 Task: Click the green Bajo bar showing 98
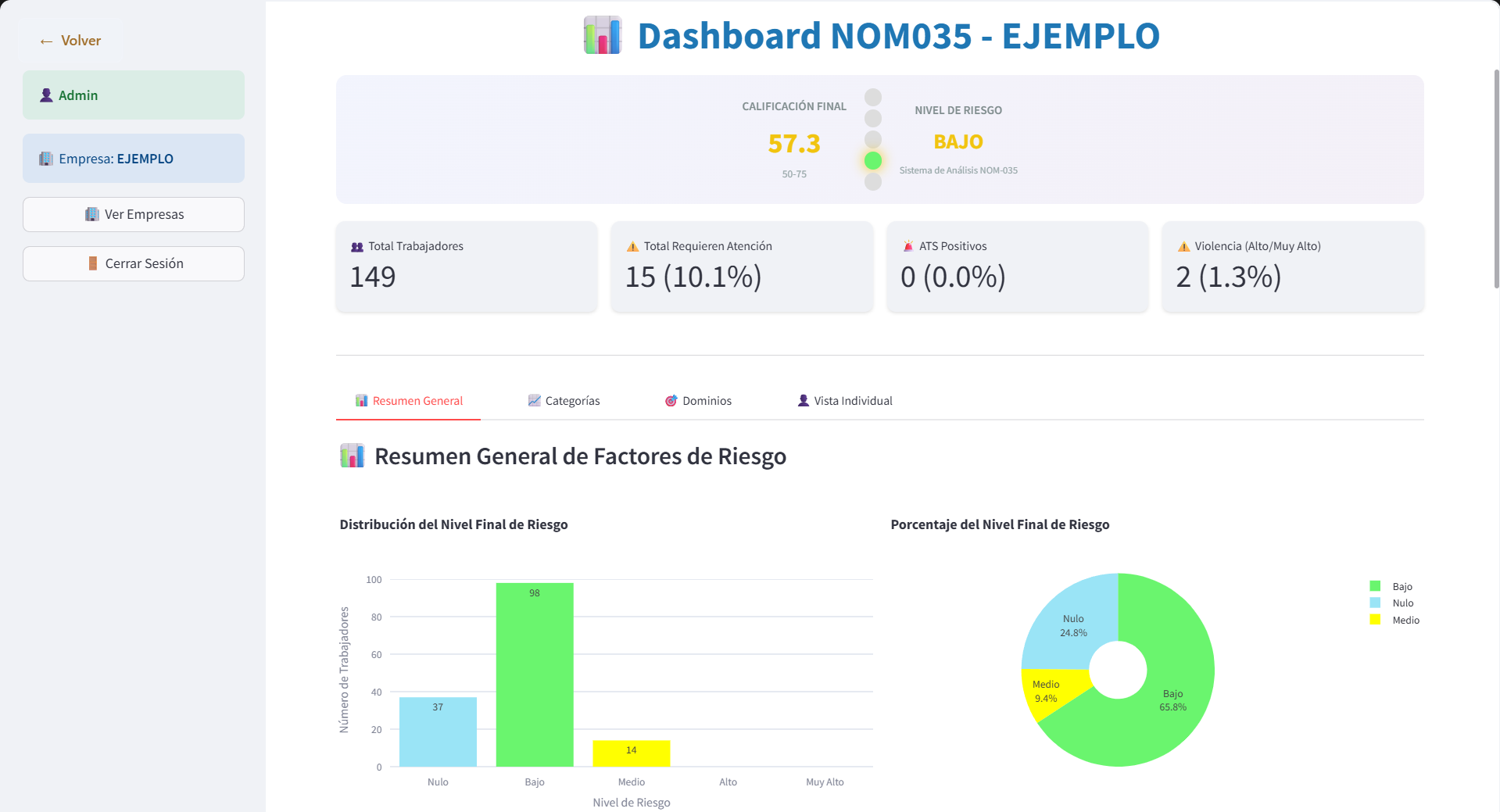(x=535, y=674)
